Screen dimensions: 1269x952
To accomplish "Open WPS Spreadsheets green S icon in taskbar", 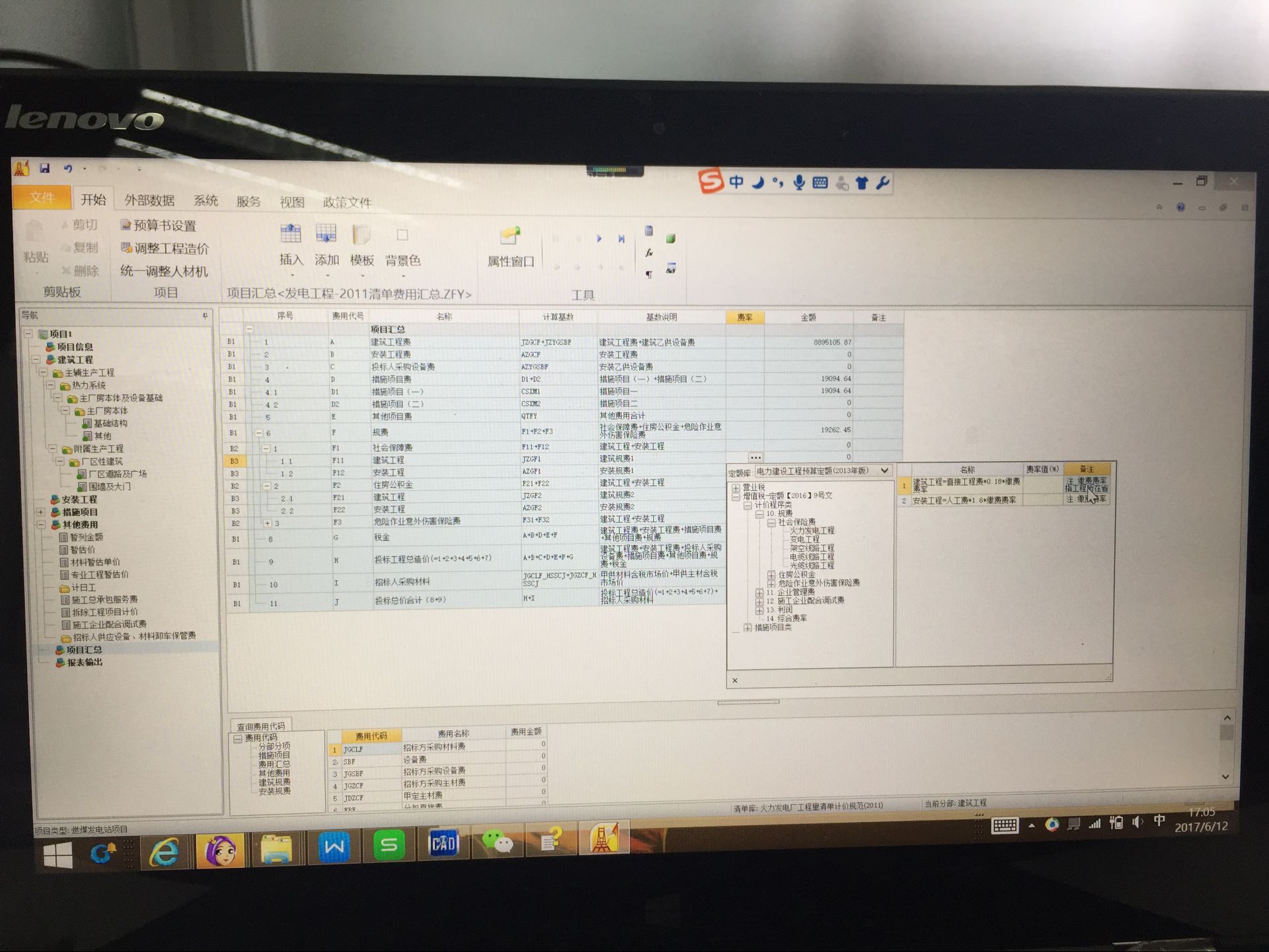I will (x=389, y=845).
